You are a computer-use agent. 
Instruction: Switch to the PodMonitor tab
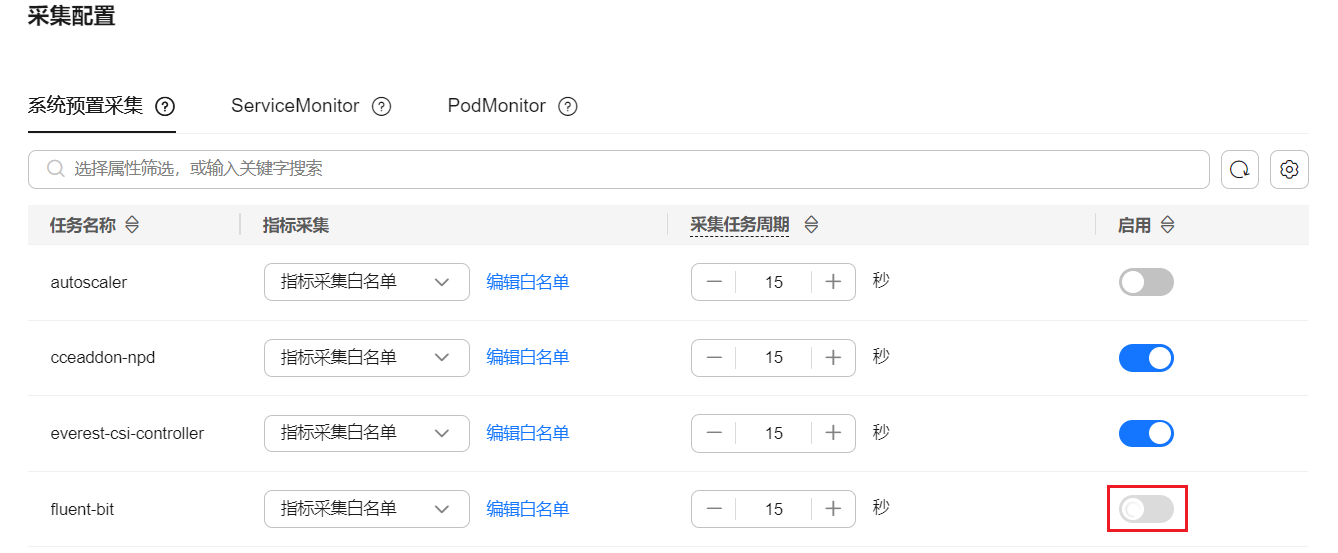[497, 106]
